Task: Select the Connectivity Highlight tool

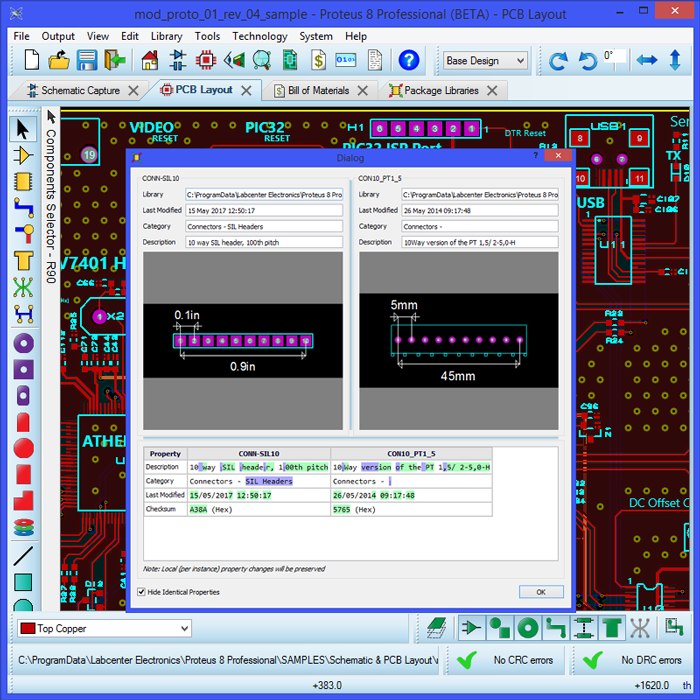Action: click(24, 314)
